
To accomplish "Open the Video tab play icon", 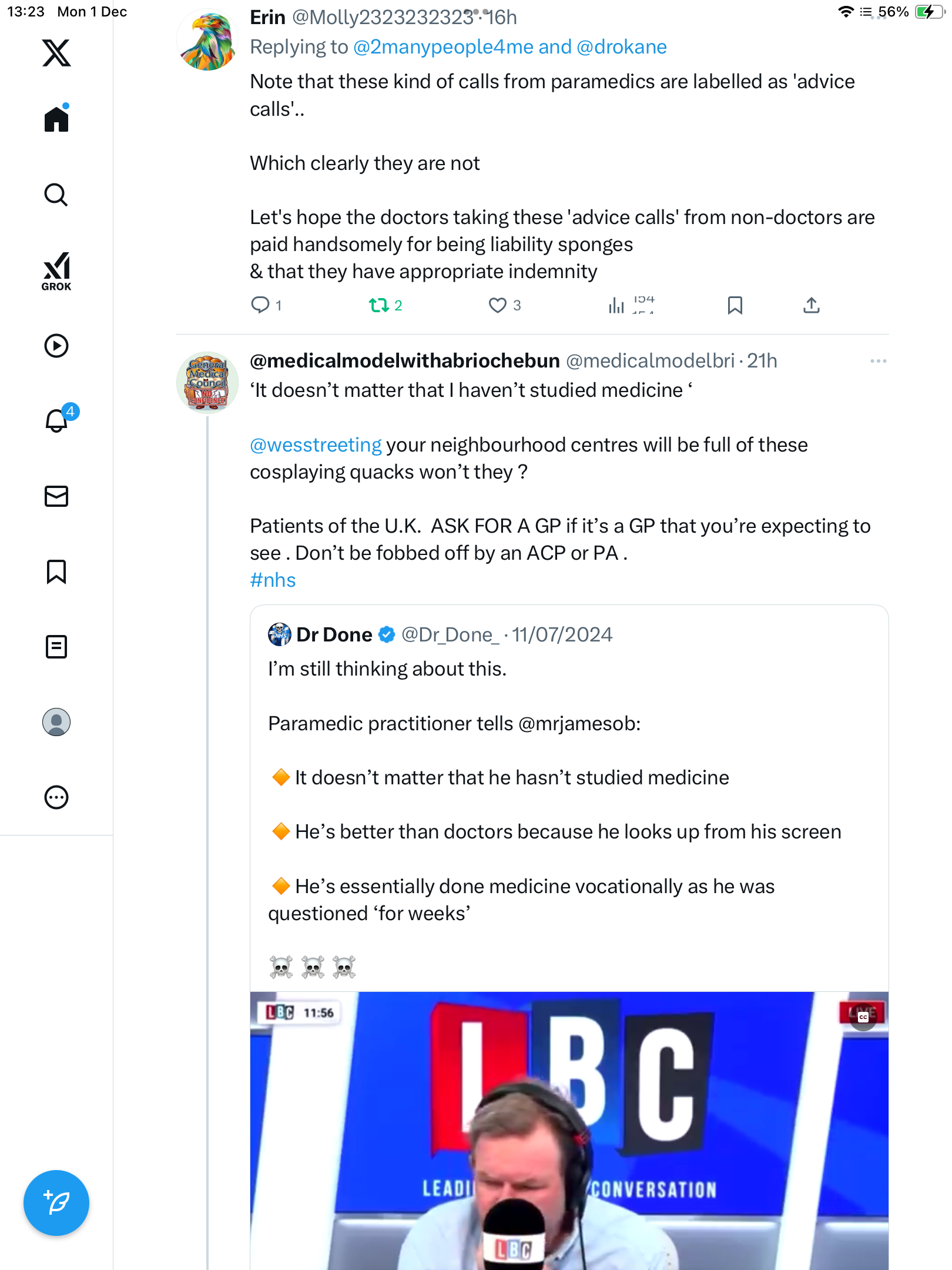I will coord(56,346).
